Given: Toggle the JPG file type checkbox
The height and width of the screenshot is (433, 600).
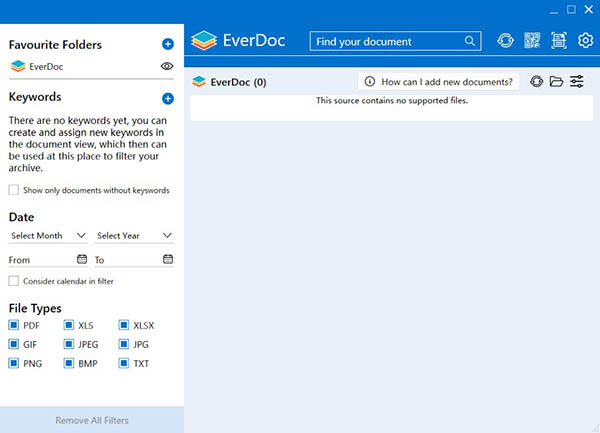Looking at the screenshot, I should point(124,344).
